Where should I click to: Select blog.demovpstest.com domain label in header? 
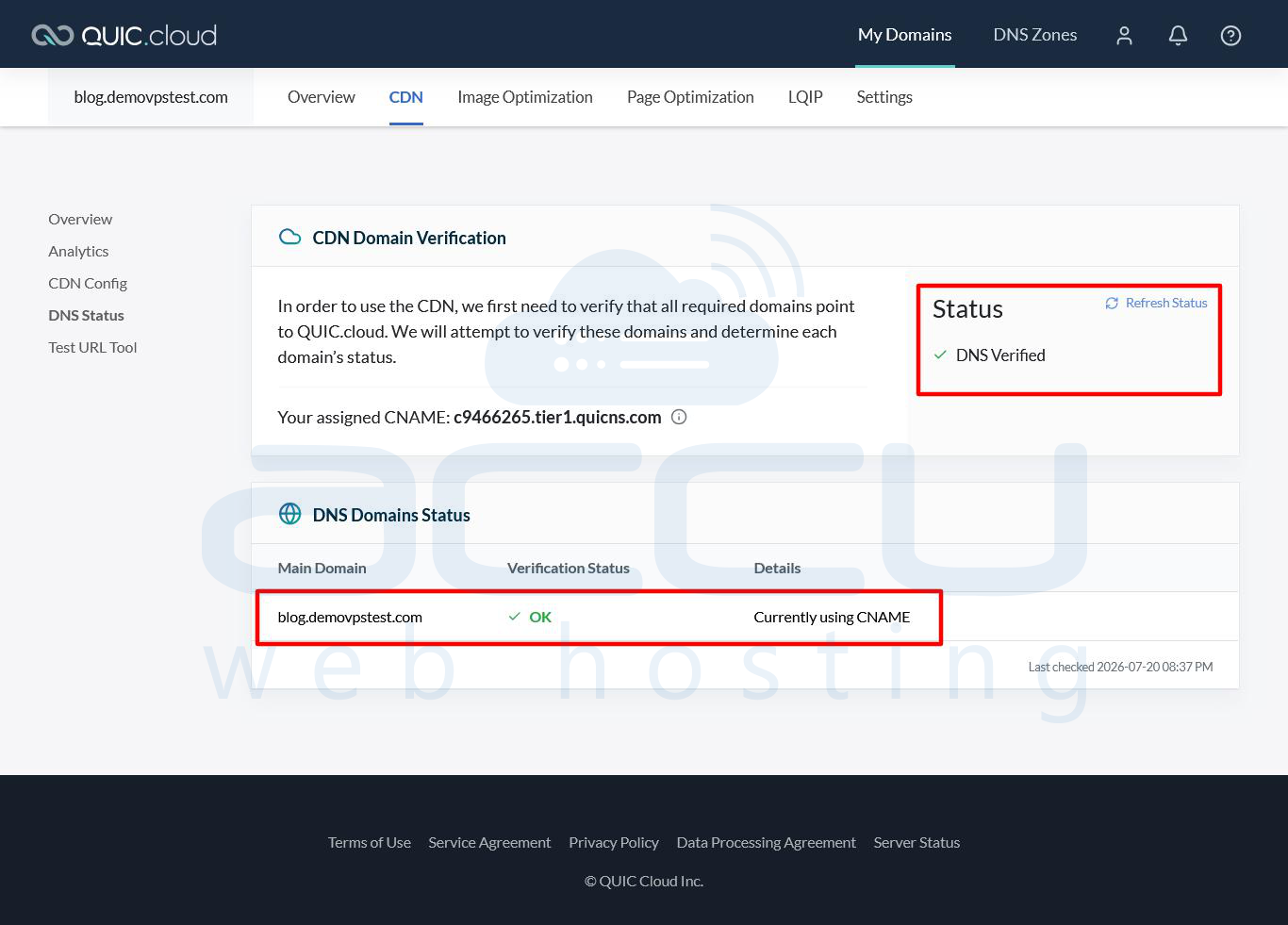point(151,97)
